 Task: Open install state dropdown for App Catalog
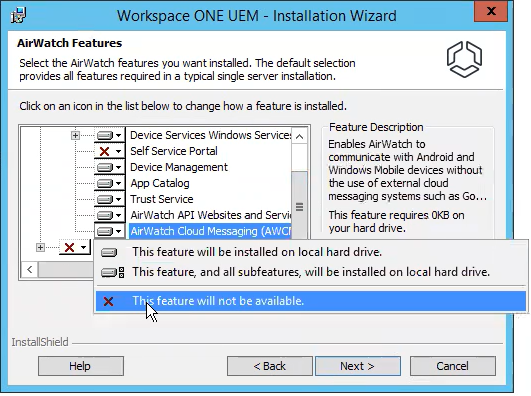click(109, 183)
